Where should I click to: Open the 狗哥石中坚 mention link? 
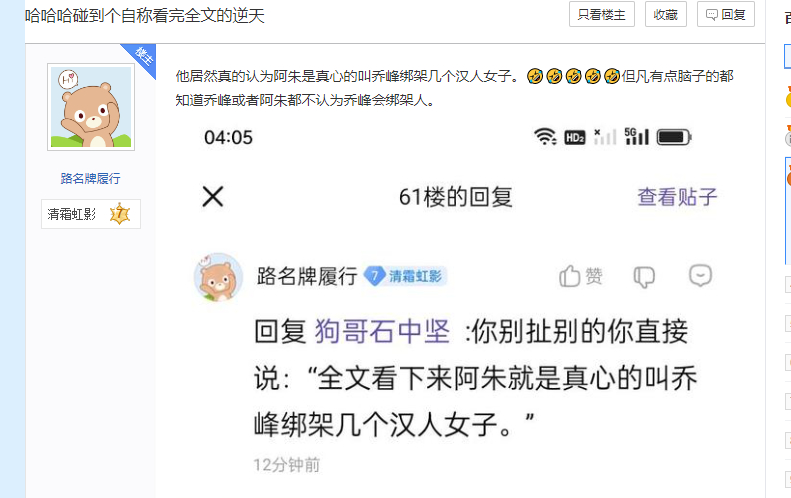click(382, 331)
